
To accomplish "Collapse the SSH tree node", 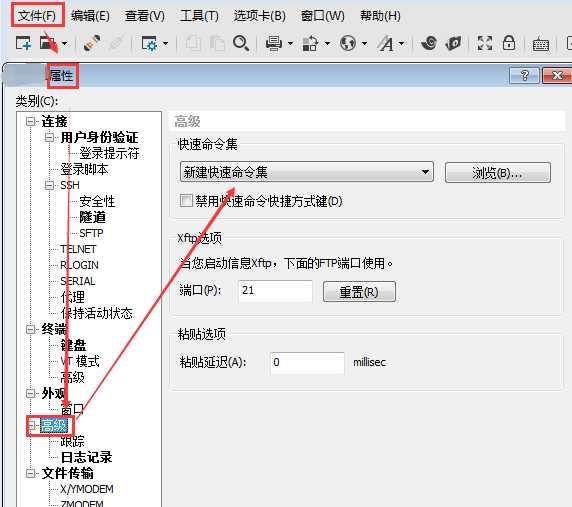I will tap(49, 185).
